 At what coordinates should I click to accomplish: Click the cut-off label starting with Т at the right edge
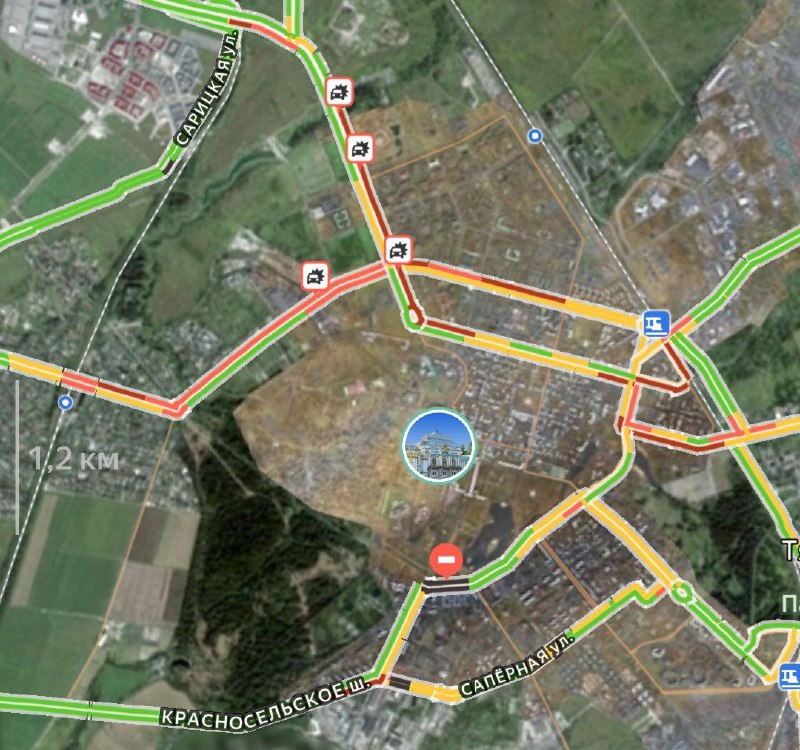click(791, 550)
